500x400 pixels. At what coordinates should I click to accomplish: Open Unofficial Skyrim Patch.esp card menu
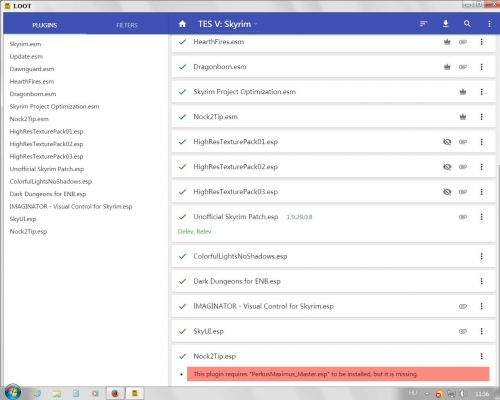coord(481,217)
